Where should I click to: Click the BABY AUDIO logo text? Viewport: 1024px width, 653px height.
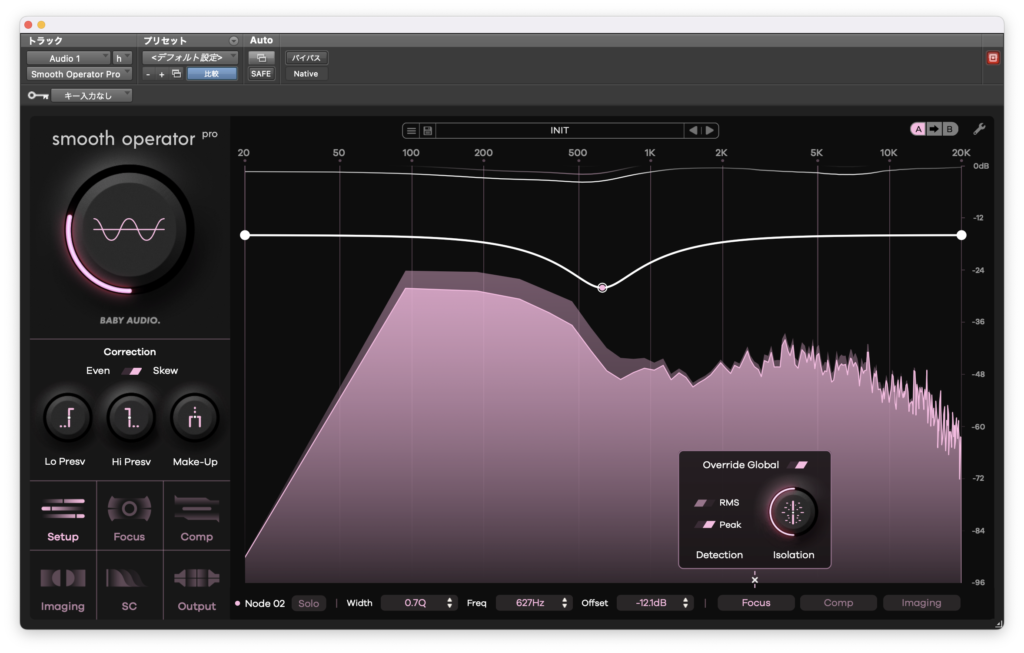130,321
